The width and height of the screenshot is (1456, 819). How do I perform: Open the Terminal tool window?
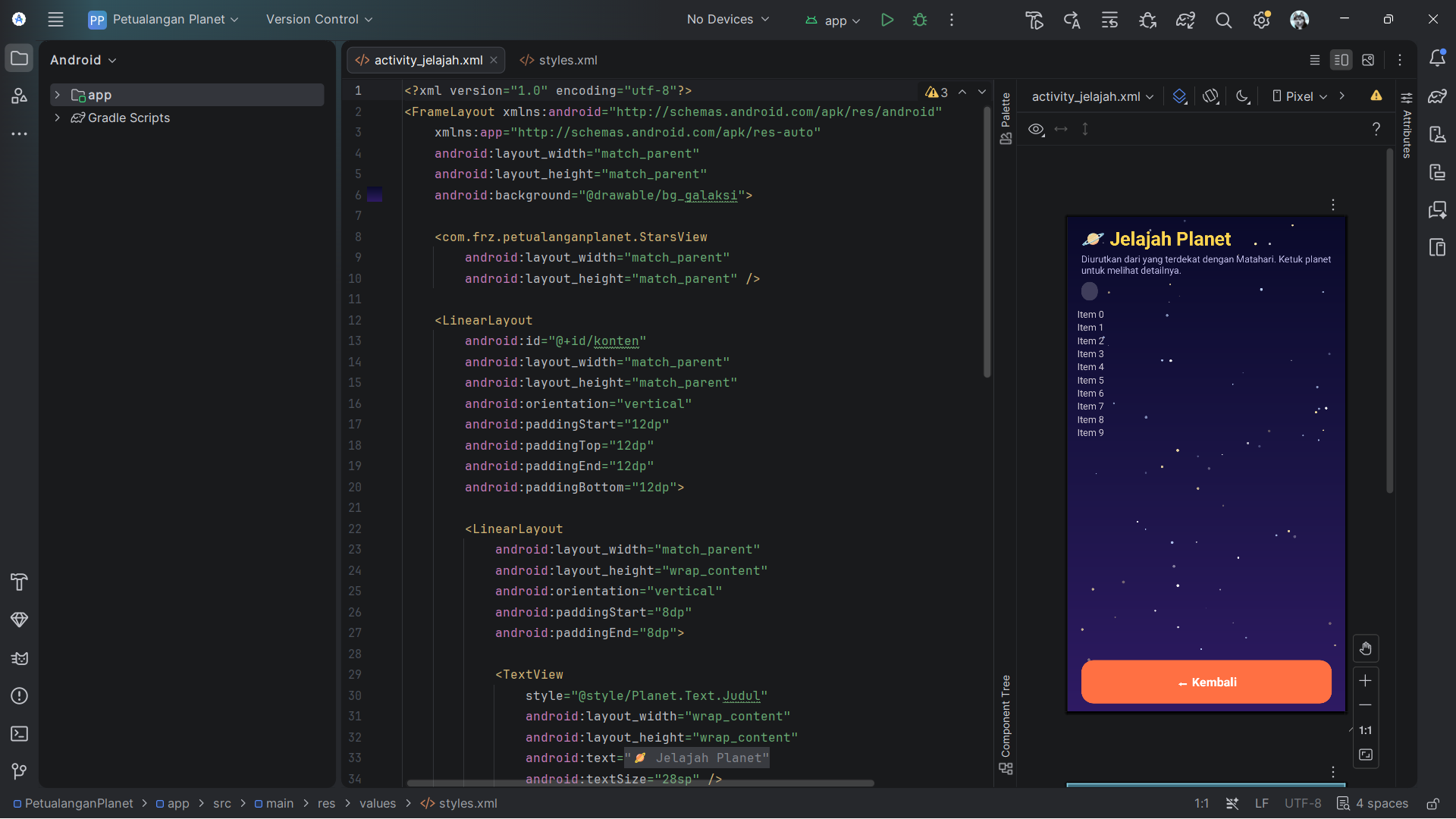tap(20, 734)
